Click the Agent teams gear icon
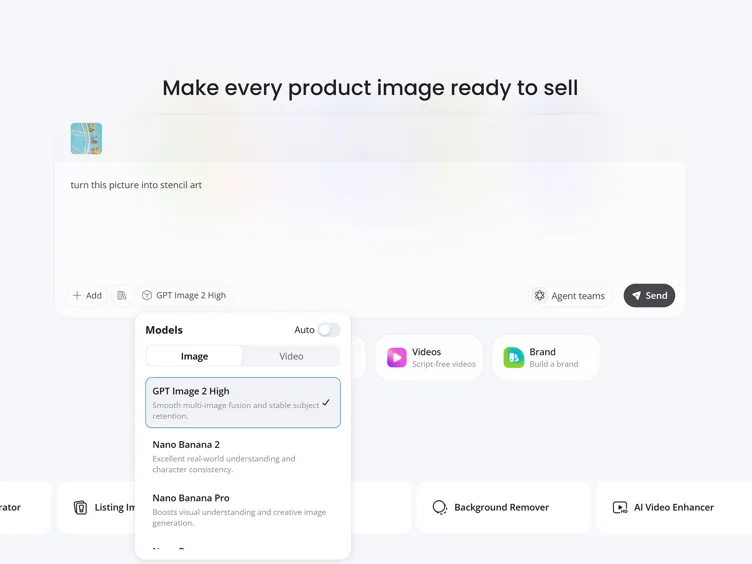The image size is (752, 564). [540, 295]
